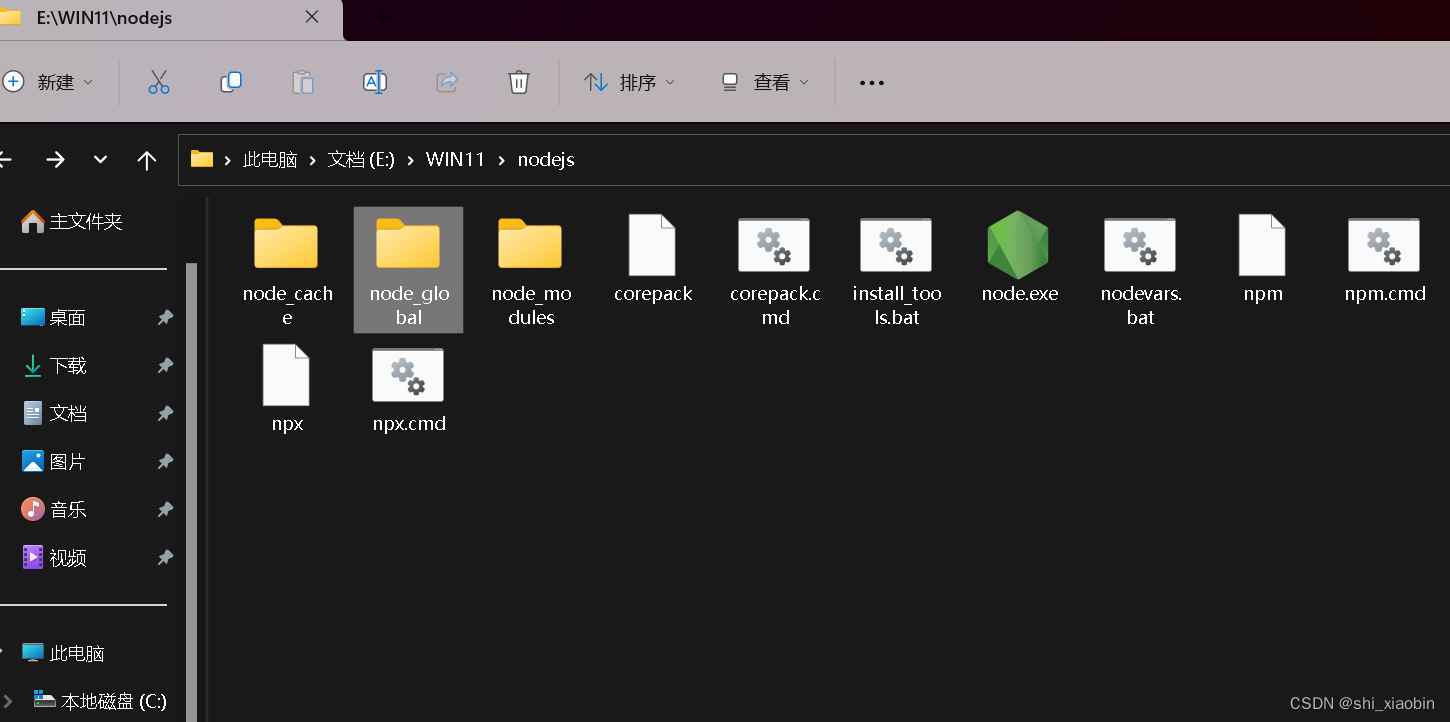Select the node_modules folder

tap(531, 270)
